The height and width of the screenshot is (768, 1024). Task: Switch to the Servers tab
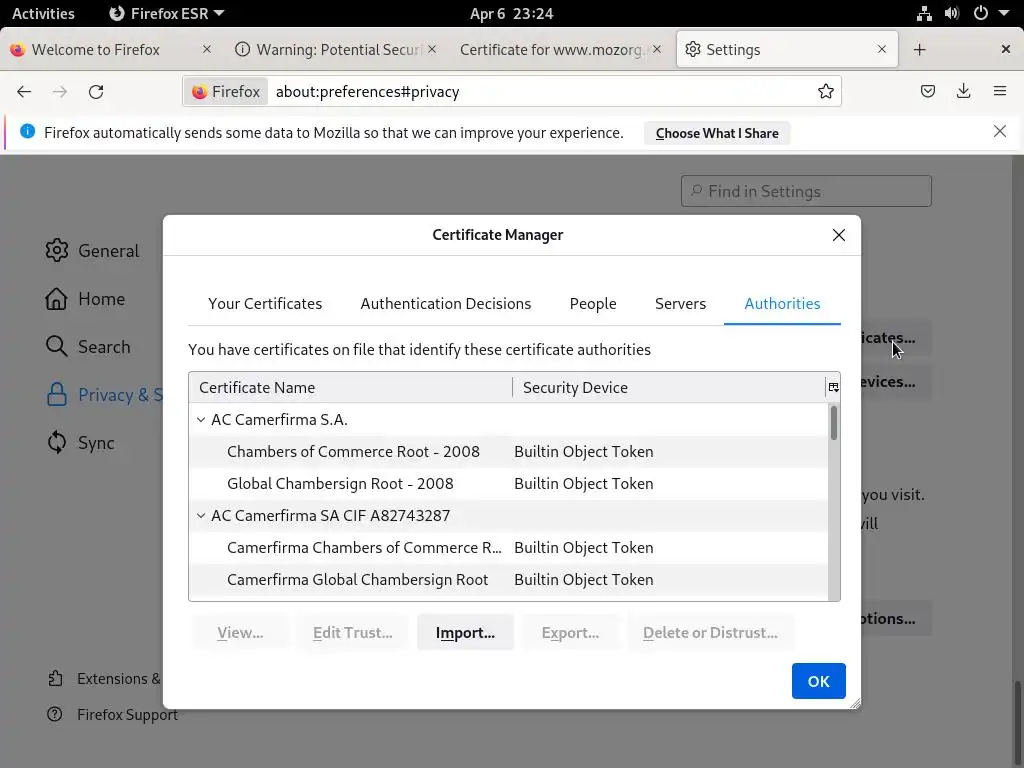[x=680, y=304]
